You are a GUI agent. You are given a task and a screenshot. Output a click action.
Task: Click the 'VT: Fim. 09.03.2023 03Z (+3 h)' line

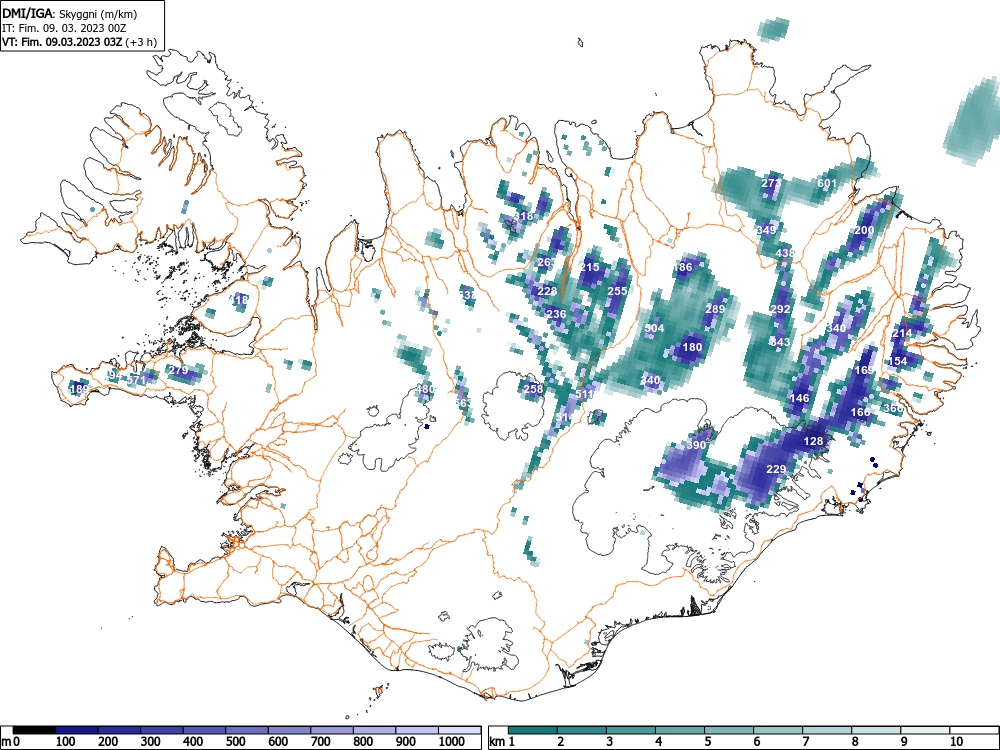[x=78, y=42]
